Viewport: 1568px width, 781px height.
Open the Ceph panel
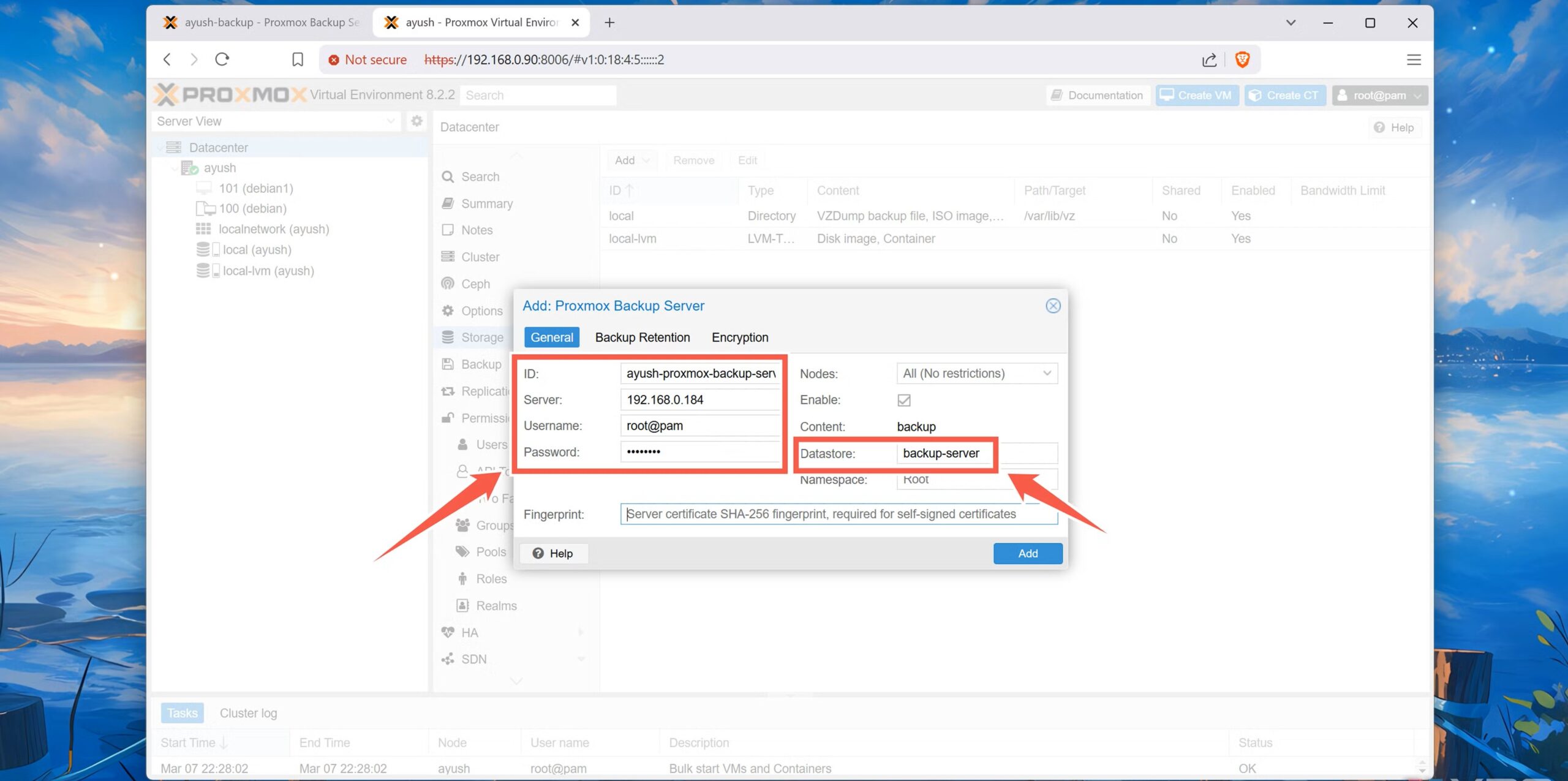coord(474,284)
